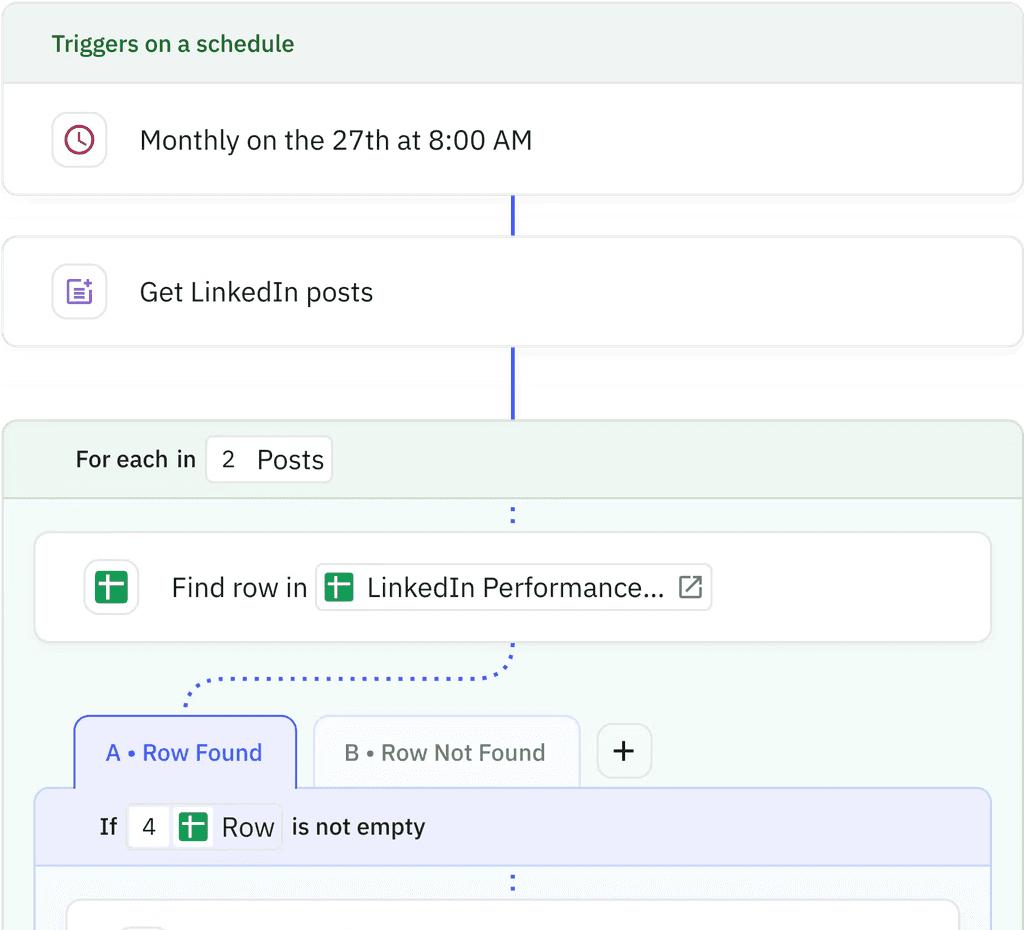This screenshot has width=1024, height=930.
Task: Add a new branch with plus button
Action: [624, 751]
